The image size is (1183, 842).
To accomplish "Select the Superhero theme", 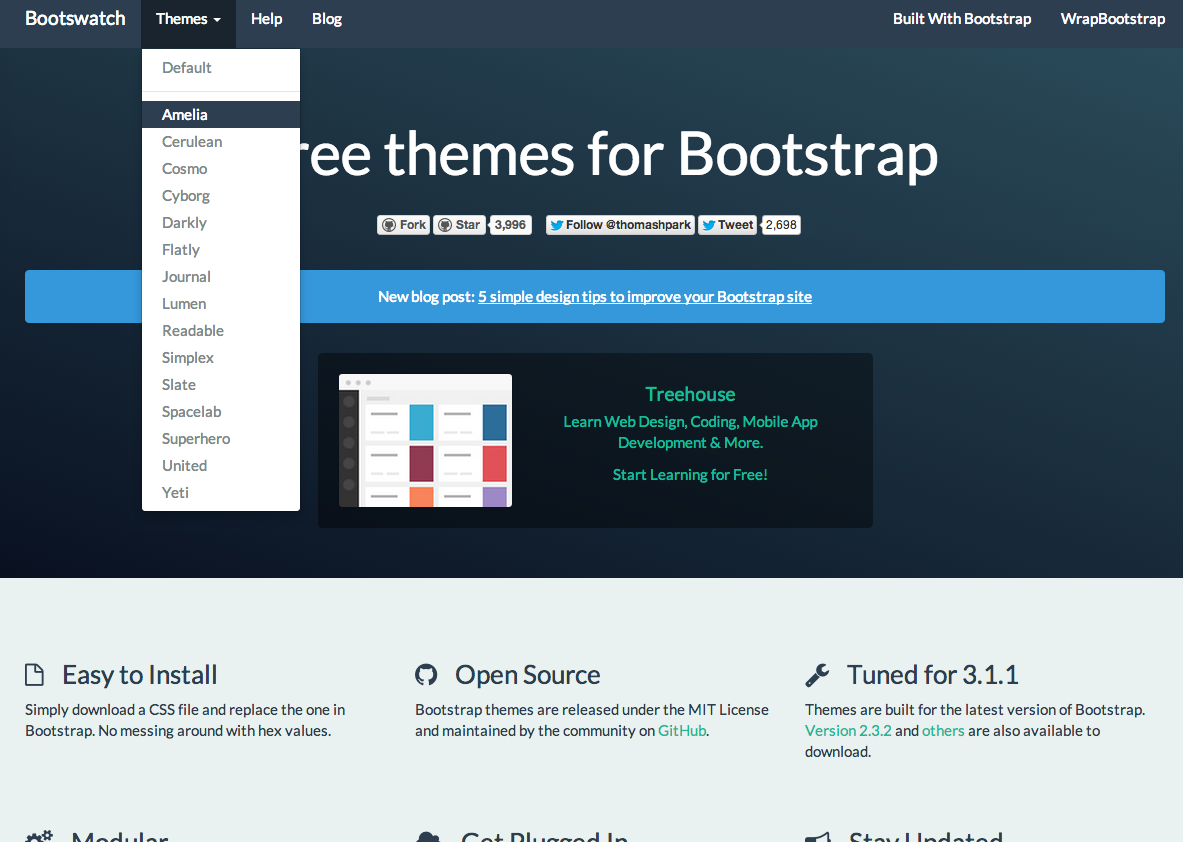I will pyautogui.click(x=221, y=439).
